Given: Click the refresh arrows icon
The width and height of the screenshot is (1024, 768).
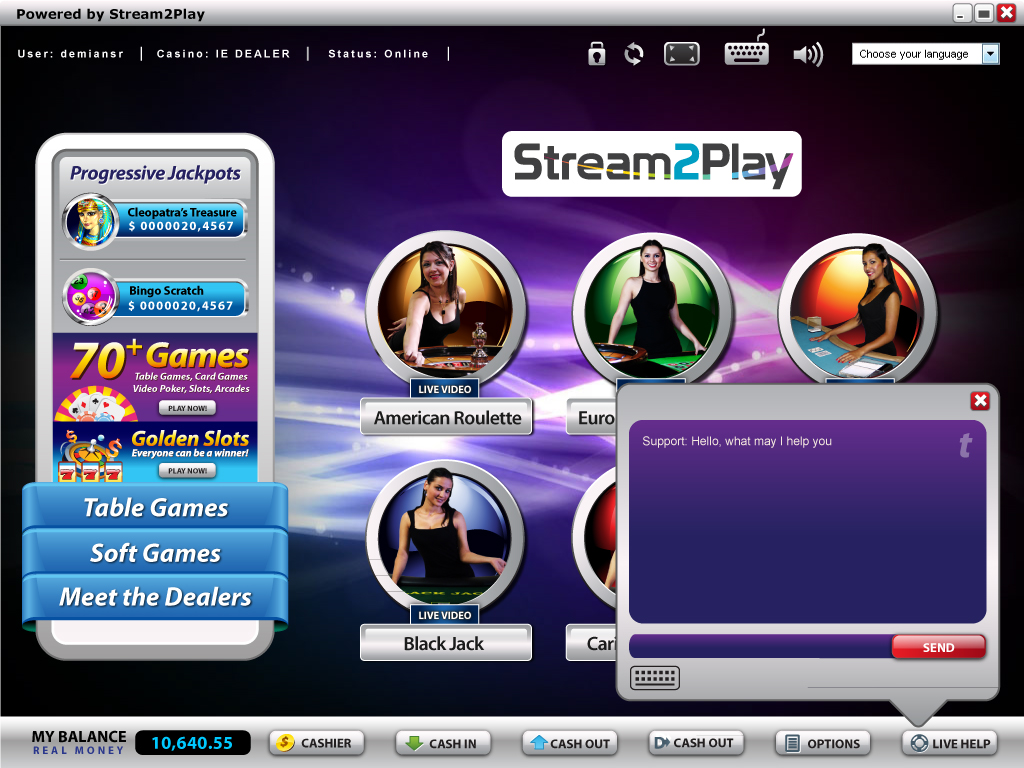Looking at the screenshot, I should 633,54.
